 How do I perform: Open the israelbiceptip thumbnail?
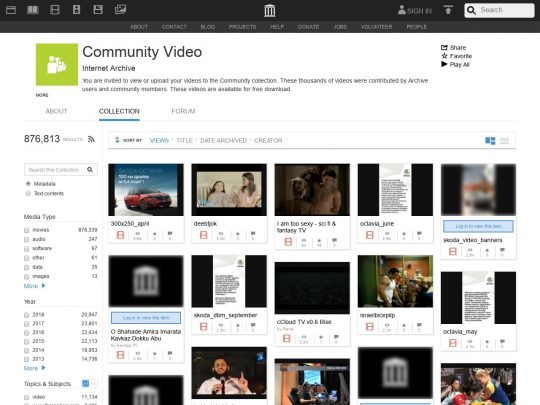[x=395, y=281]
